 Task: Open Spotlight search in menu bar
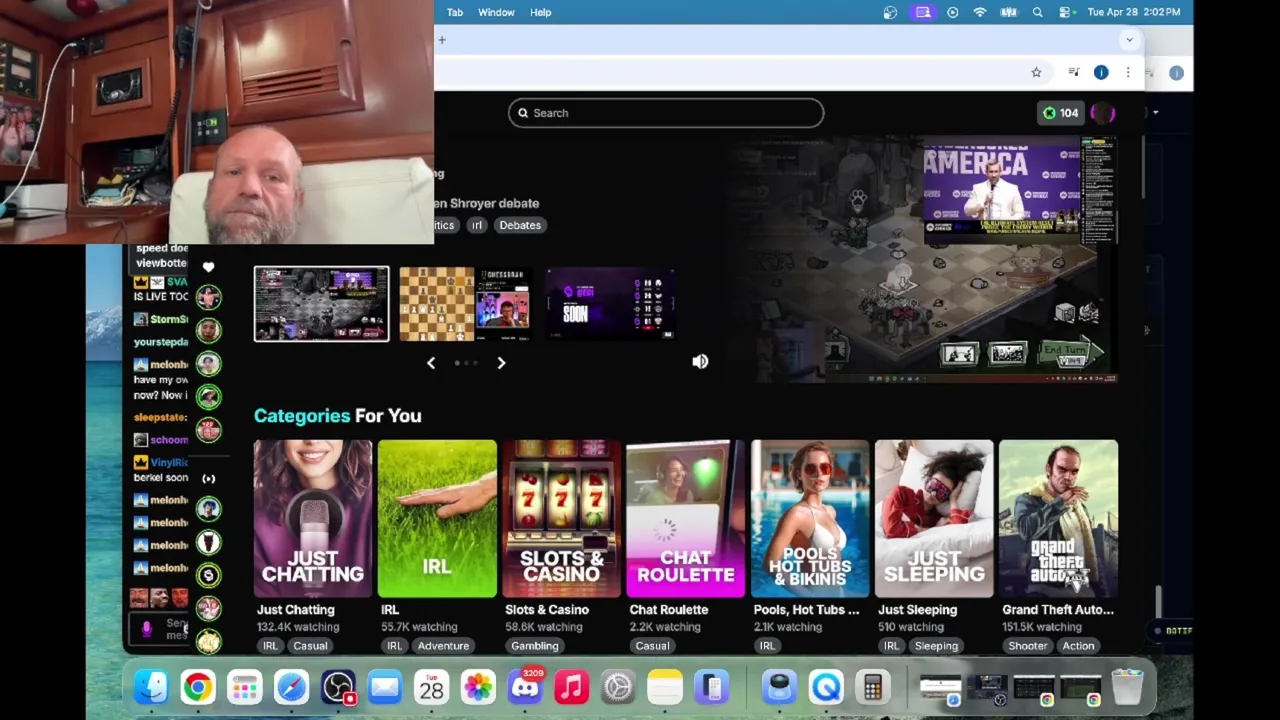point(1037,12)
